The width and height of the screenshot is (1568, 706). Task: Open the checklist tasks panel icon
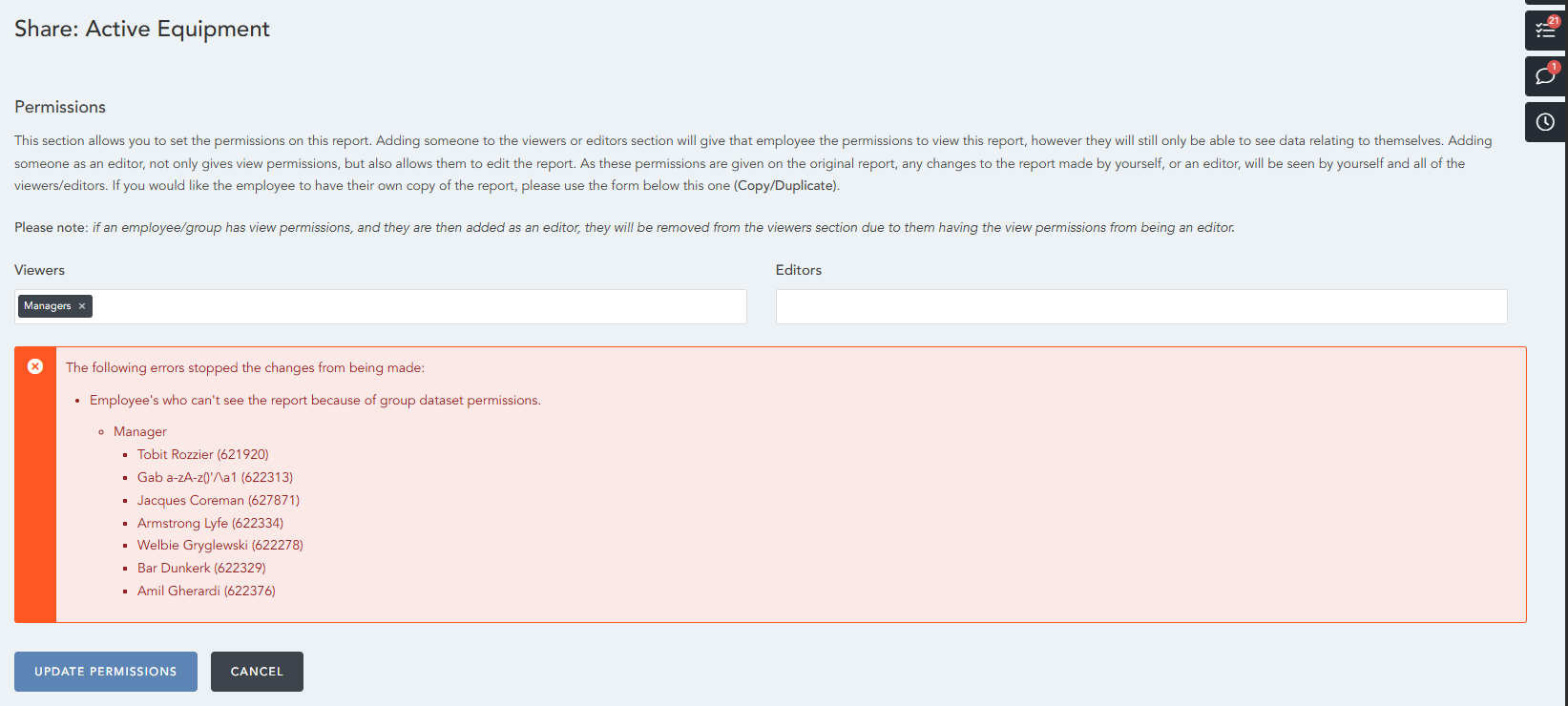click(1543, 31)
